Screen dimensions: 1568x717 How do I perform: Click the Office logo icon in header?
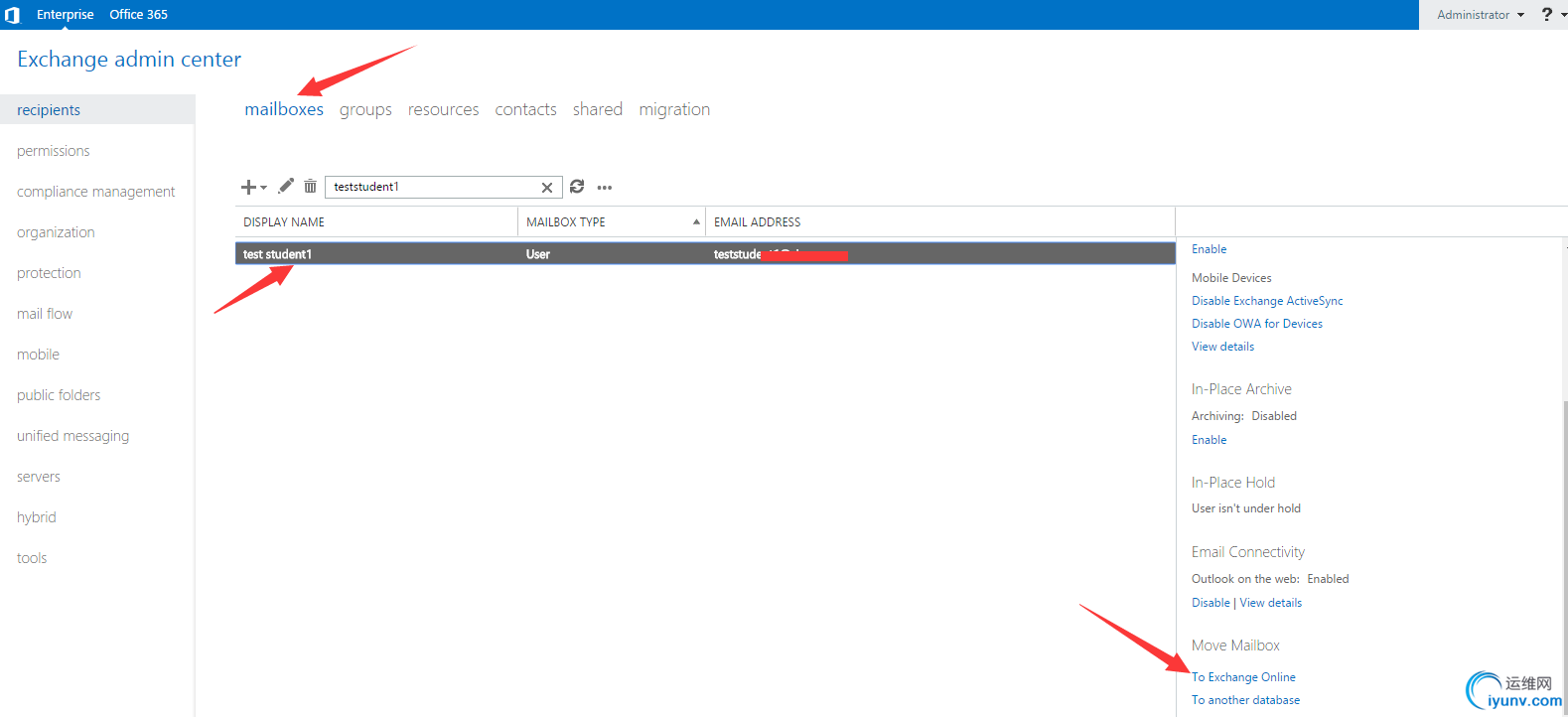13,15
